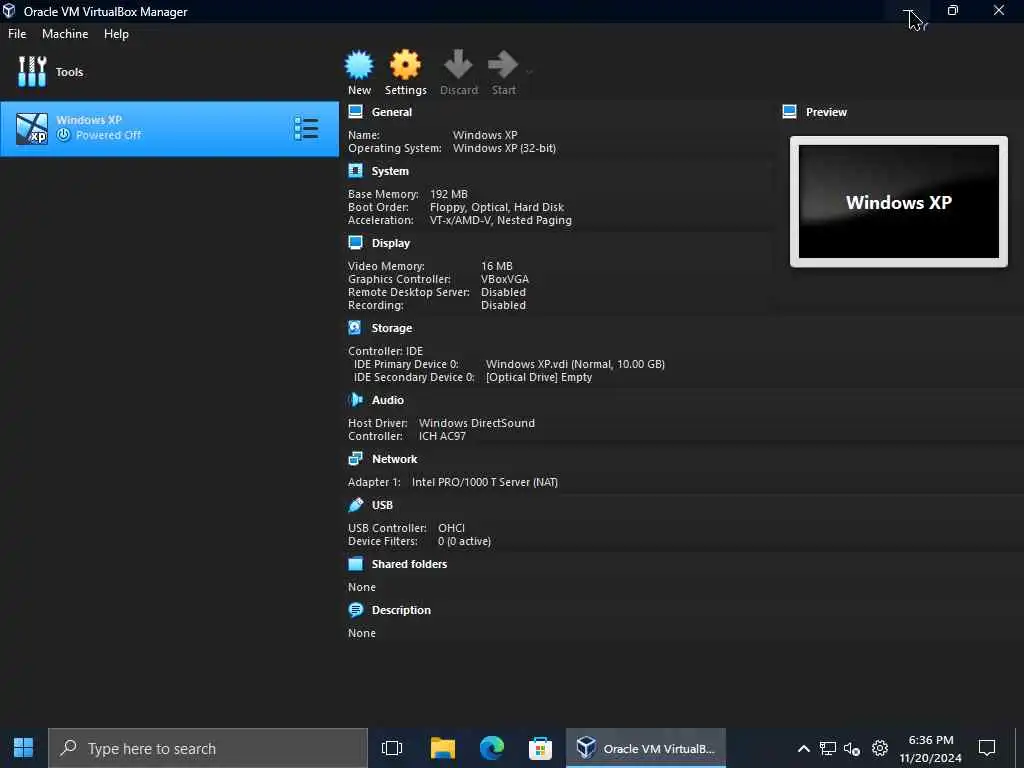The image size is (1024, 768).
Task: Click the network icon in system tray
Action: (827, 748)
